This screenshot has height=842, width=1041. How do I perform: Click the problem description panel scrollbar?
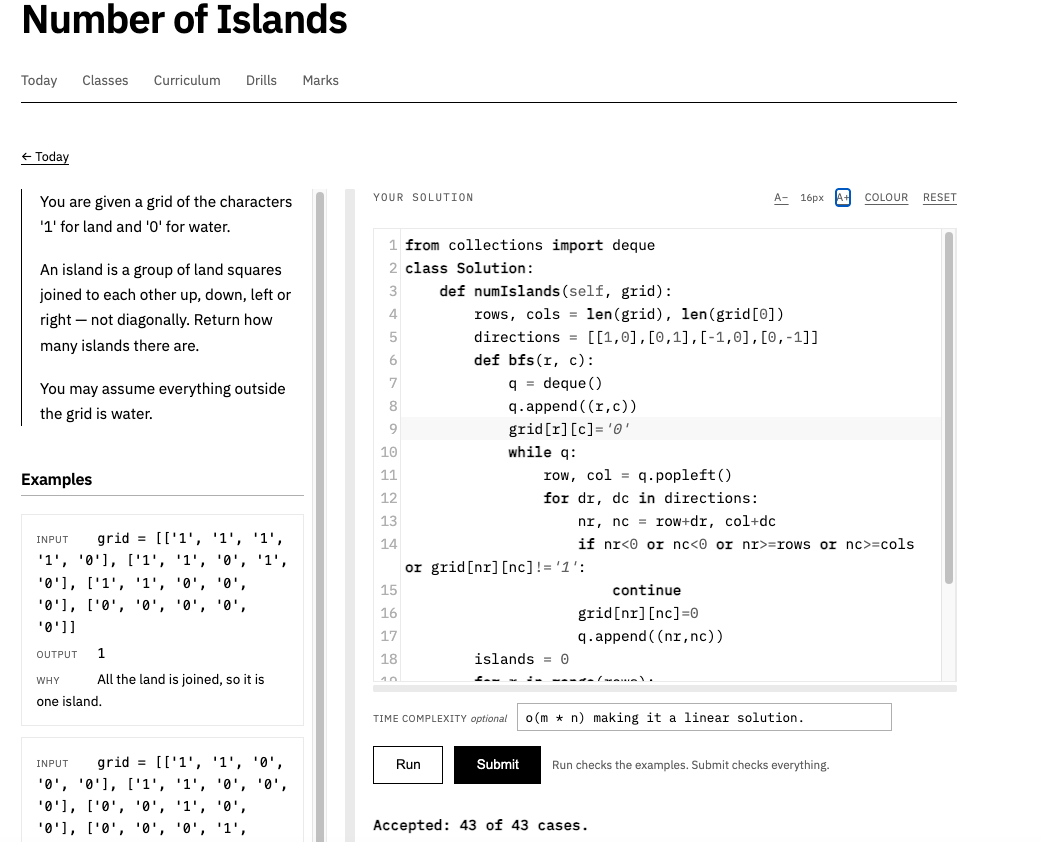pos(320,517)
